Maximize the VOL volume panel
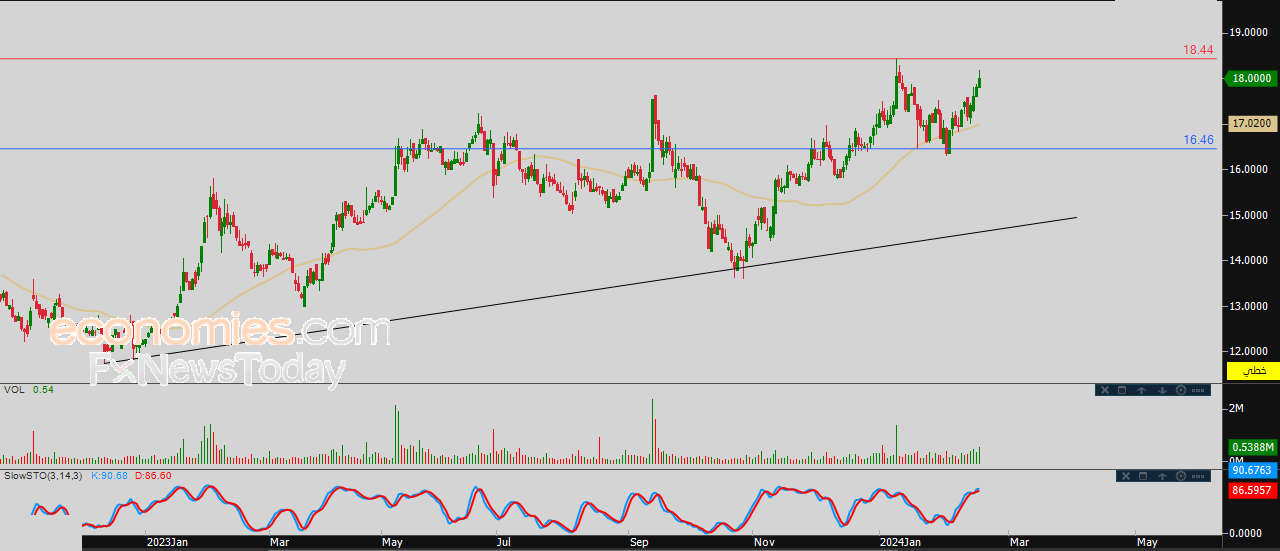 (x=1122, y=390)
